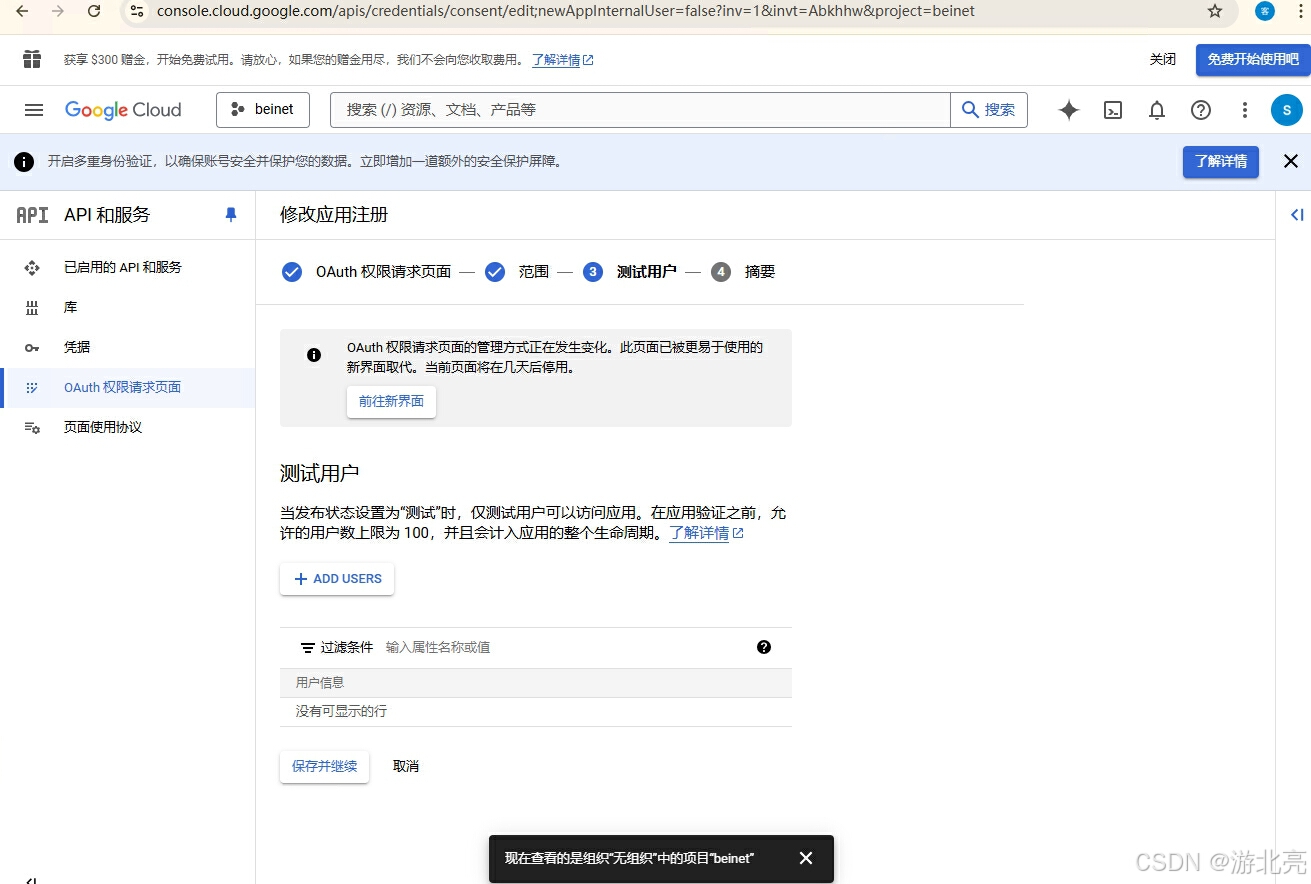
Task: Click the 前往新界面 button
Action: [x=391, y=401]
